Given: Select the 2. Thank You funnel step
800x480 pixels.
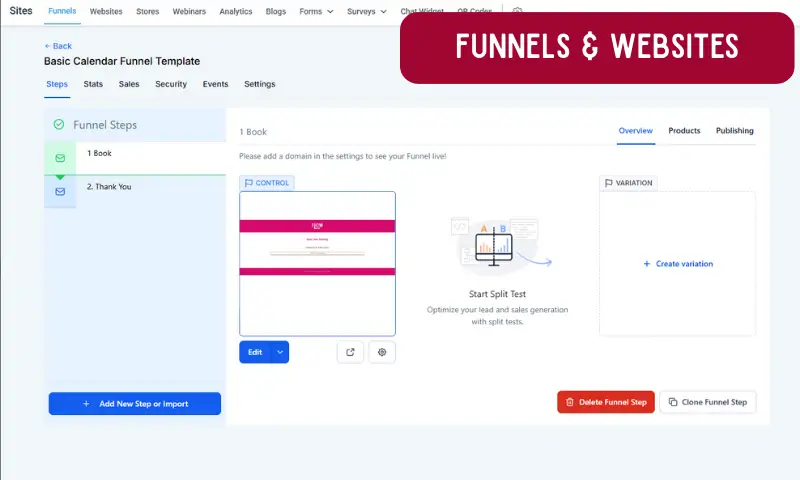Looking at the screenshot, I should [x=135, y=192].
